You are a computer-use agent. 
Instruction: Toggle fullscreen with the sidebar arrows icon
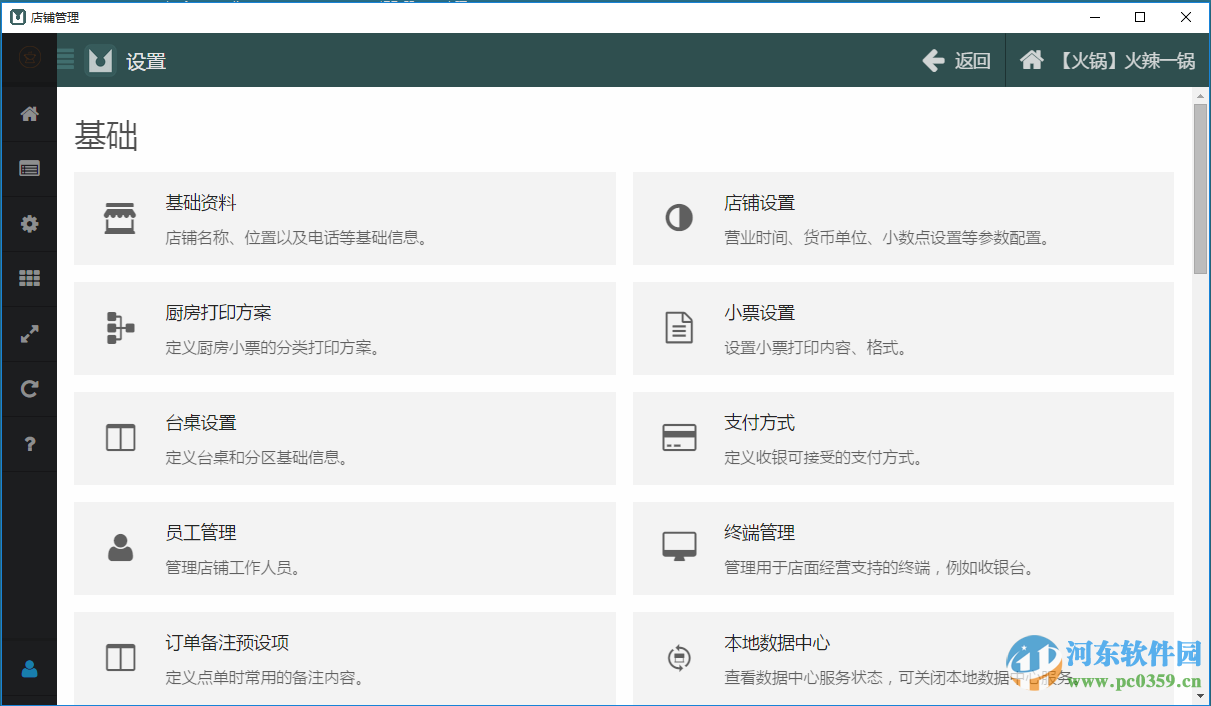click(30, 333)
